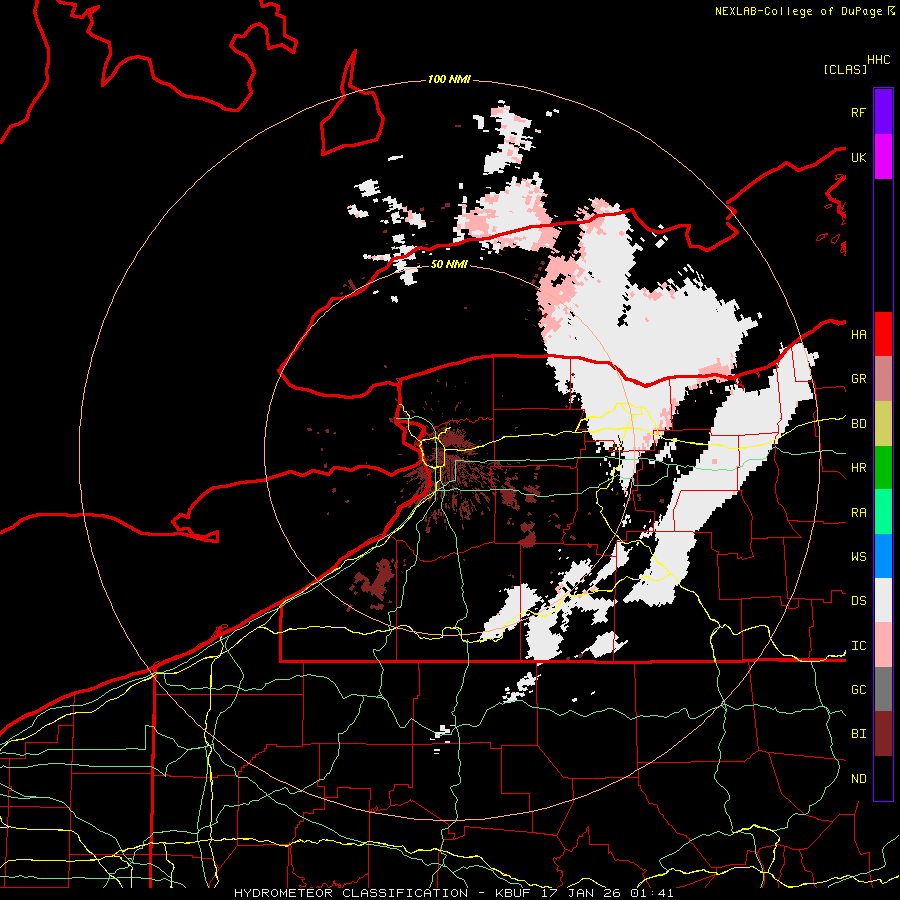
Task: Click the IC legend label
Action: (859, 646)
